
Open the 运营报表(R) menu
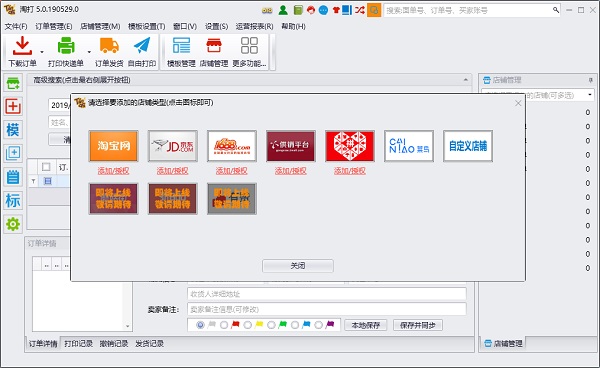coord(254,26)
